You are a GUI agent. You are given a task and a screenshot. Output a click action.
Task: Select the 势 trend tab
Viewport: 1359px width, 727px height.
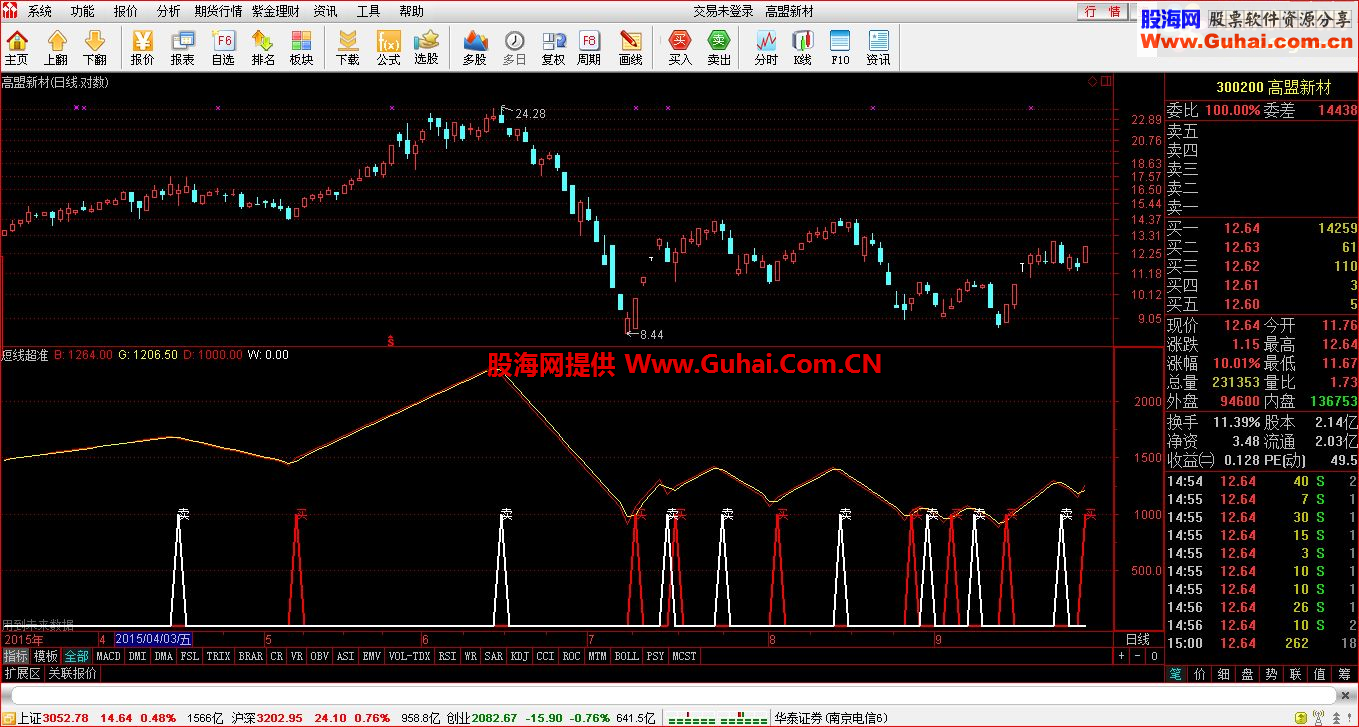(1270, 674)
